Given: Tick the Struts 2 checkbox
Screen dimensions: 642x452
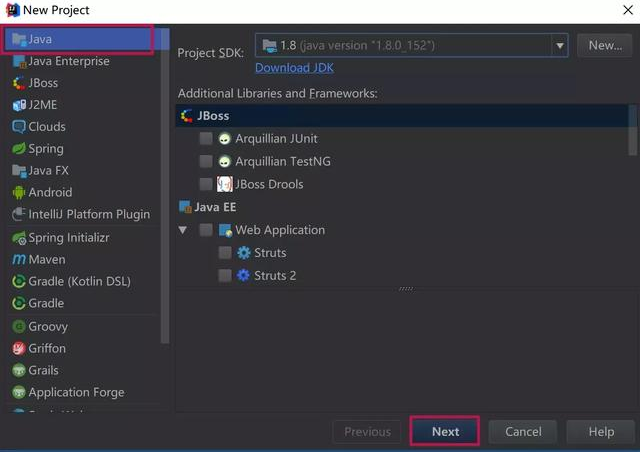Looking at the screenshot, I should click(x=225, y=275).
